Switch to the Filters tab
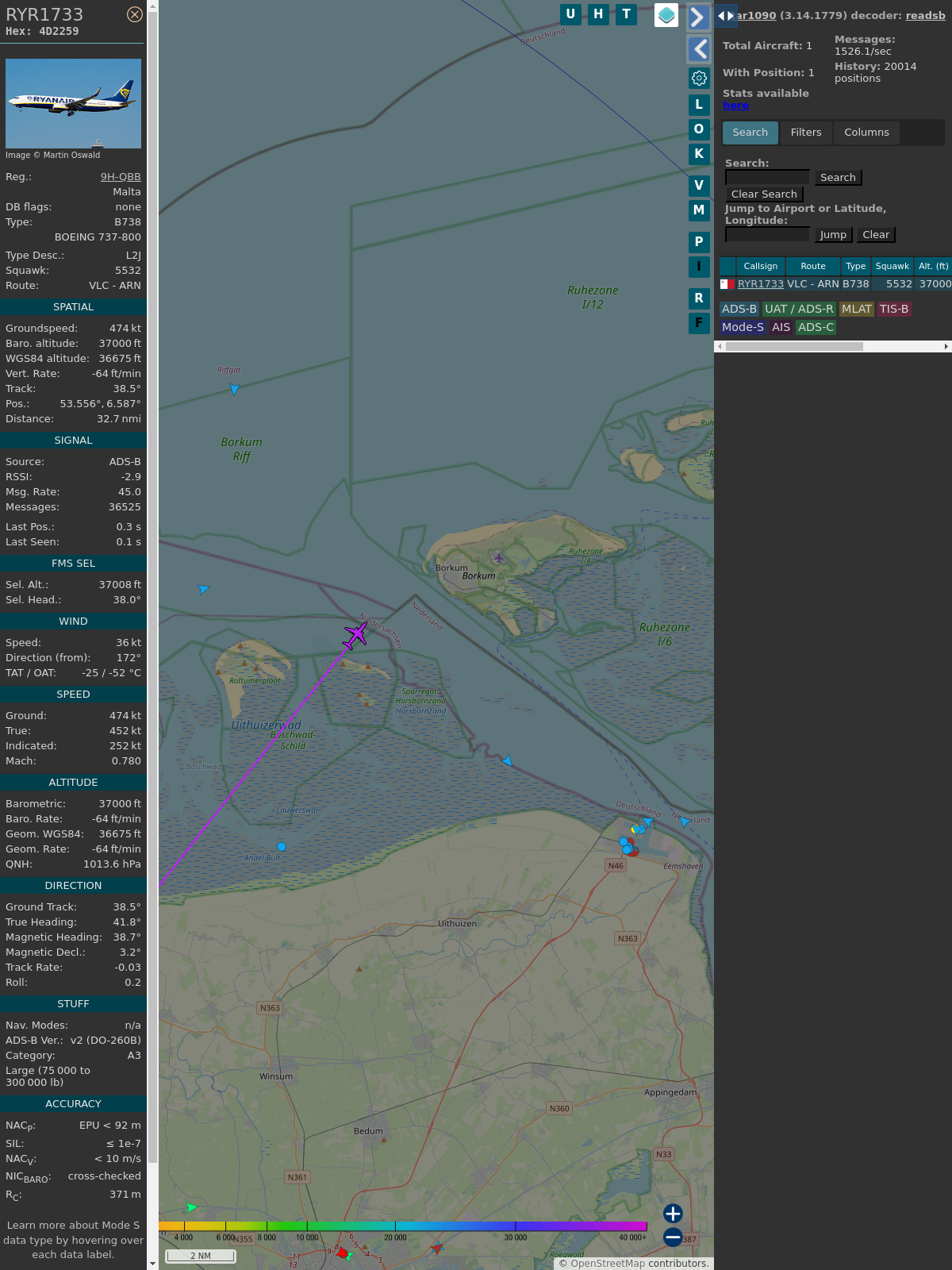The height and width of the screenshot is (1270, 952). pyautogui.click(x=806, y=133)
